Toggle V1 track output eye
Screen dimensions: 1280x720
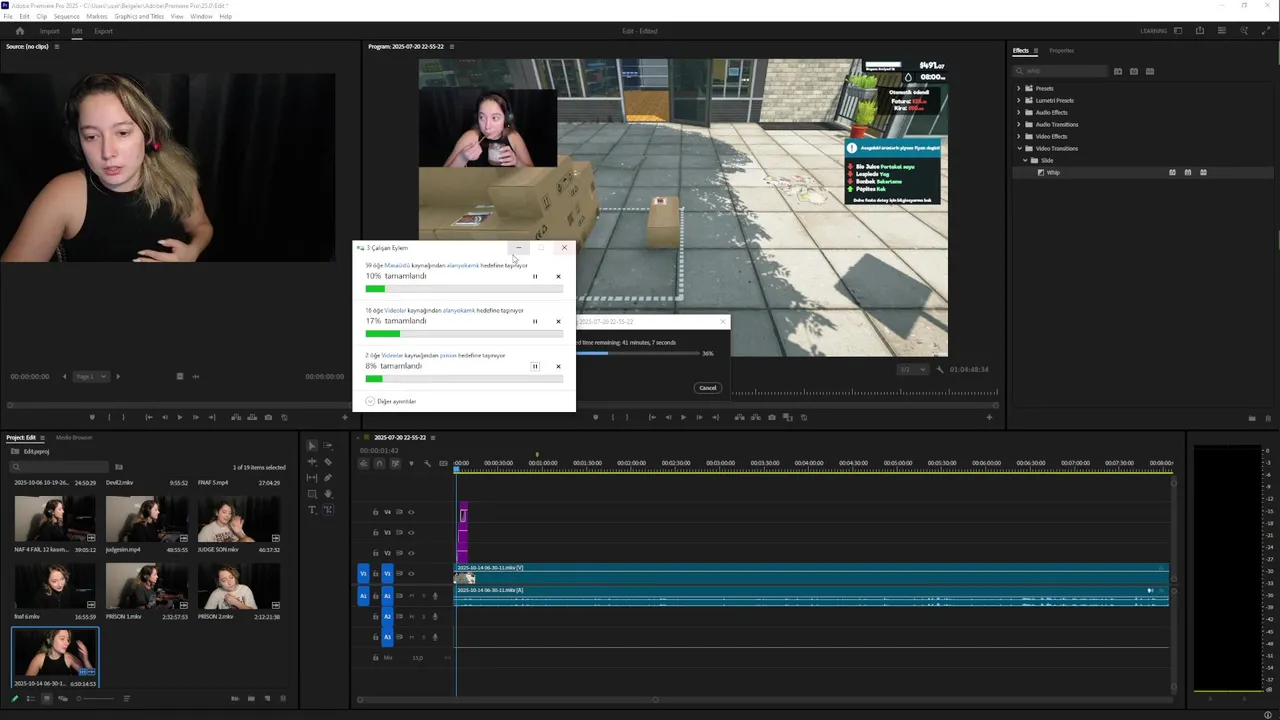tap(410, 574)
